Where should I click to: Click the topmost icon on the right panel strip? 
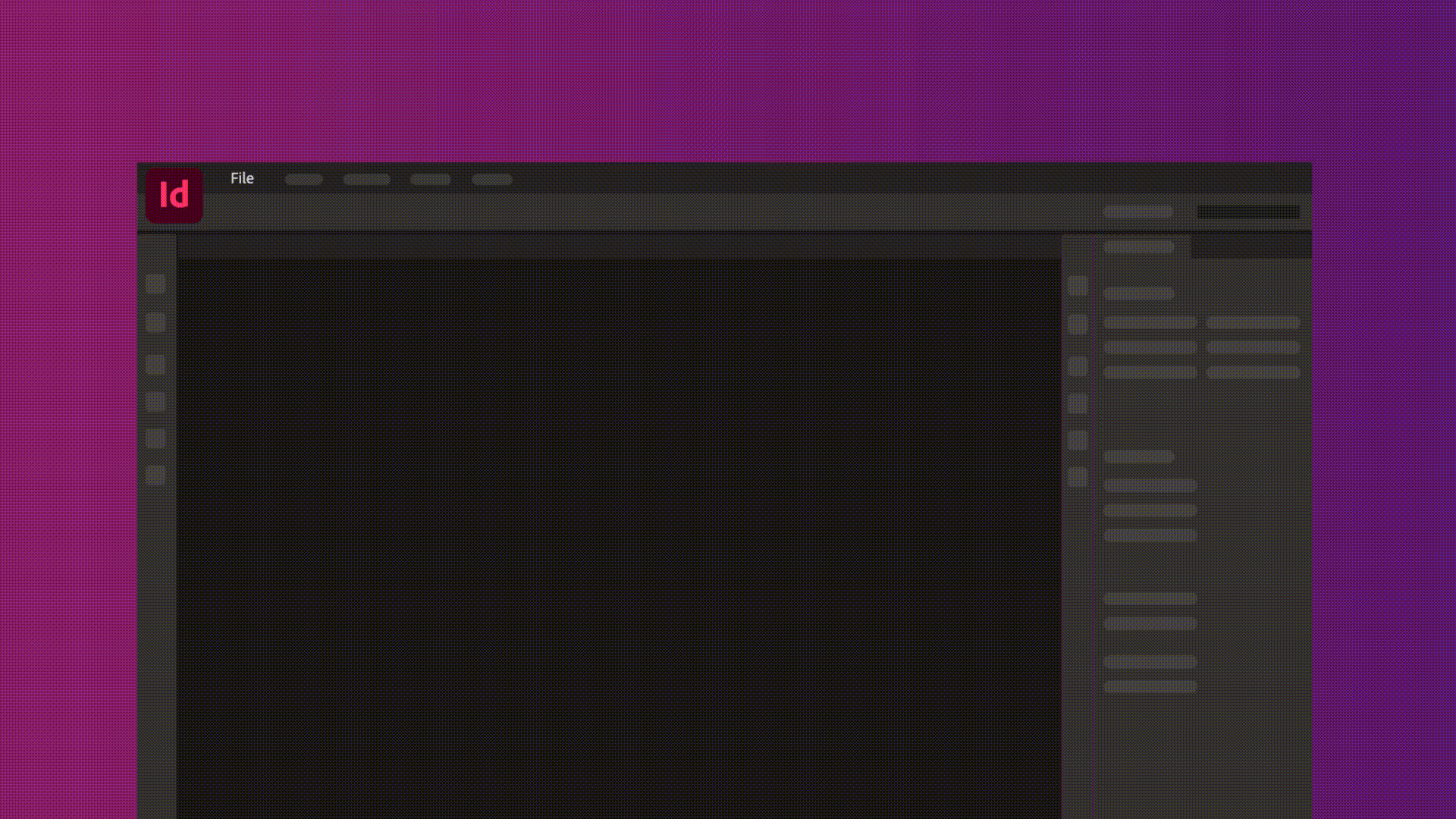[x=1079, y=284]
